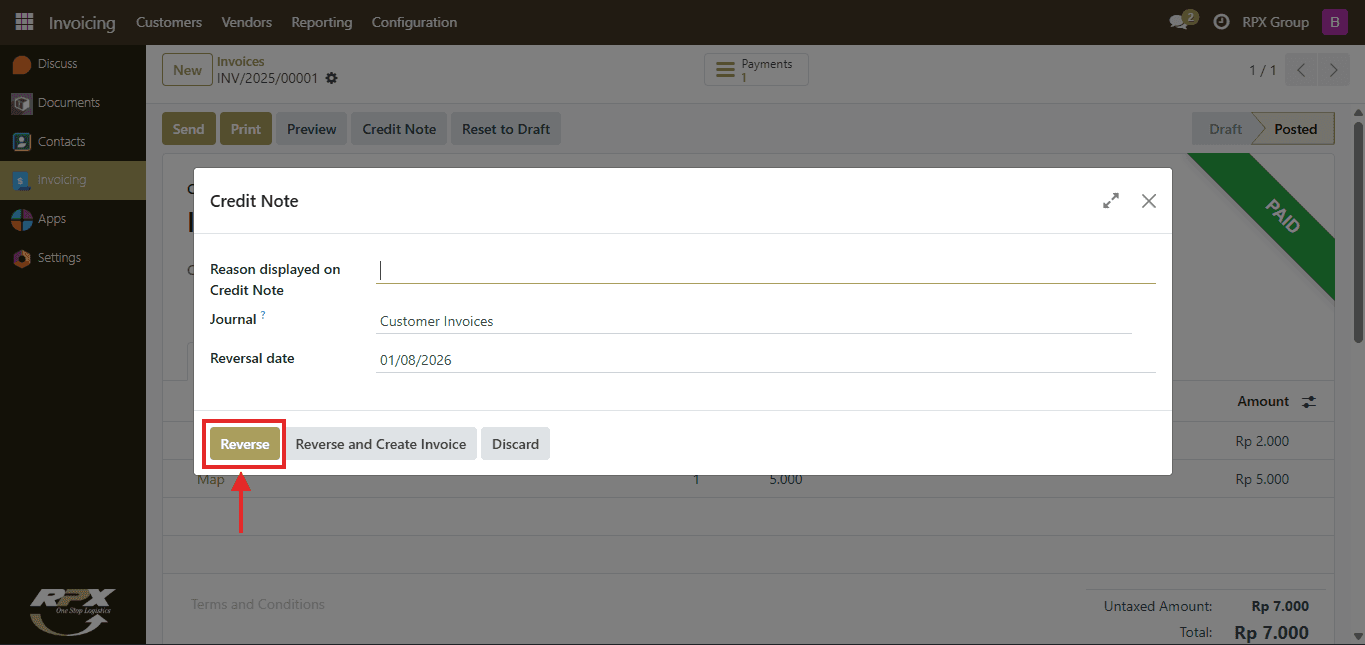
Task: Click the Amount column header
Action: [1263, 401]
